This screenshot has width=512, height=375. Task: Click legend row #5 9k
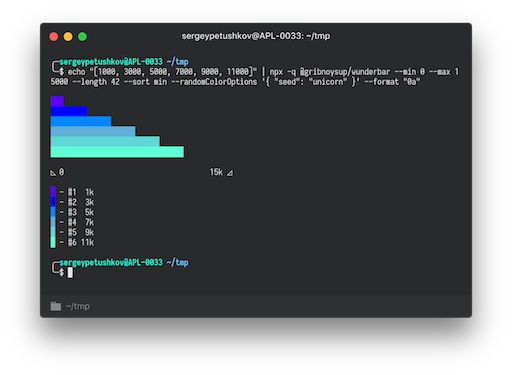[x=72, y=232]
